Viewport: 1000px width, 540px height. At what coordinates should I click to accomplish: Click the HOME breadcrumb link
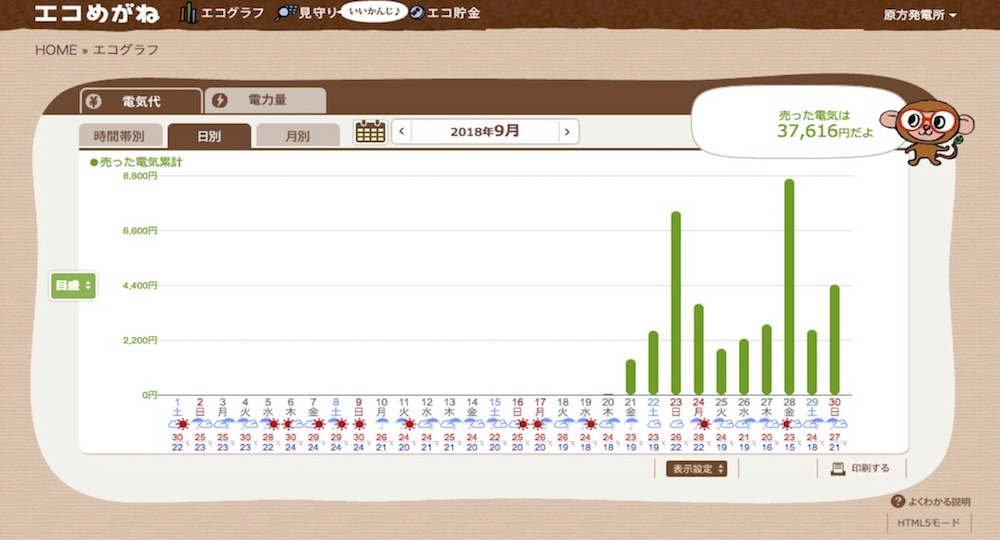[x=56, y=50]
